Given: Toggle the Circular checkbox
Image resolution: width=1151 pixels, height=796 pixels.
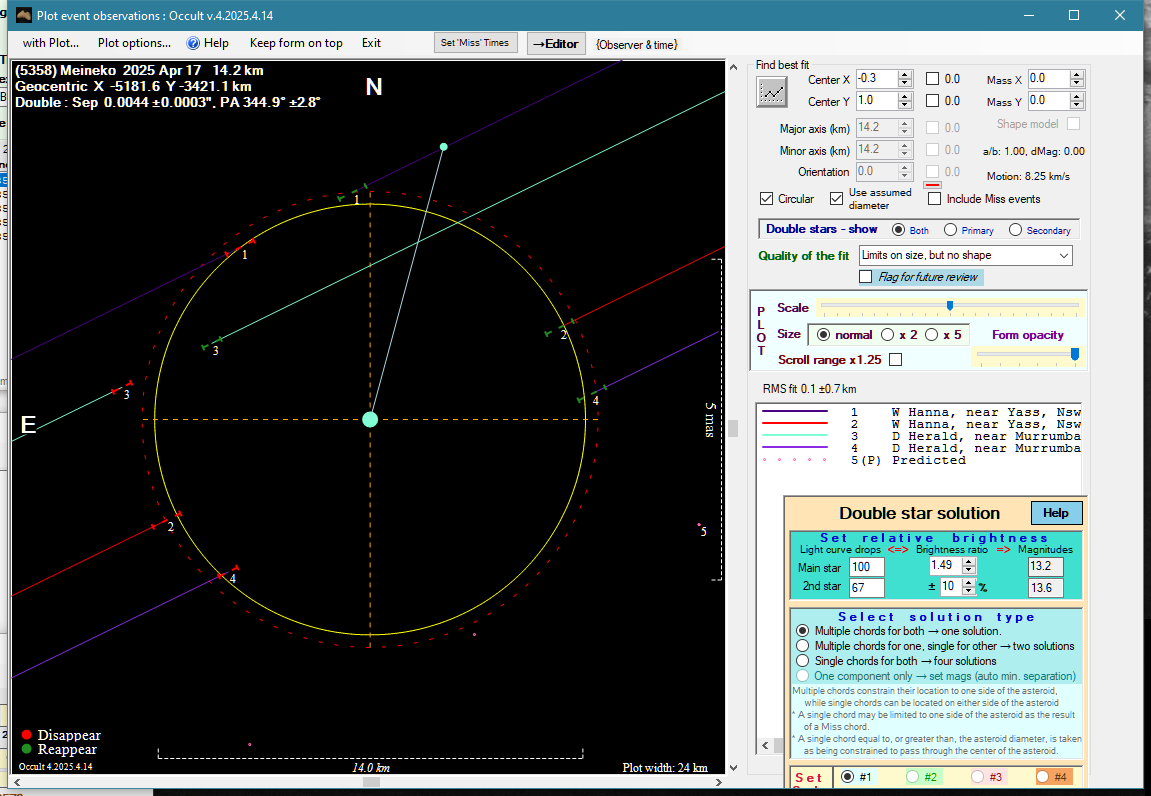Looking at the screenshot, I should tap(766, 198).
